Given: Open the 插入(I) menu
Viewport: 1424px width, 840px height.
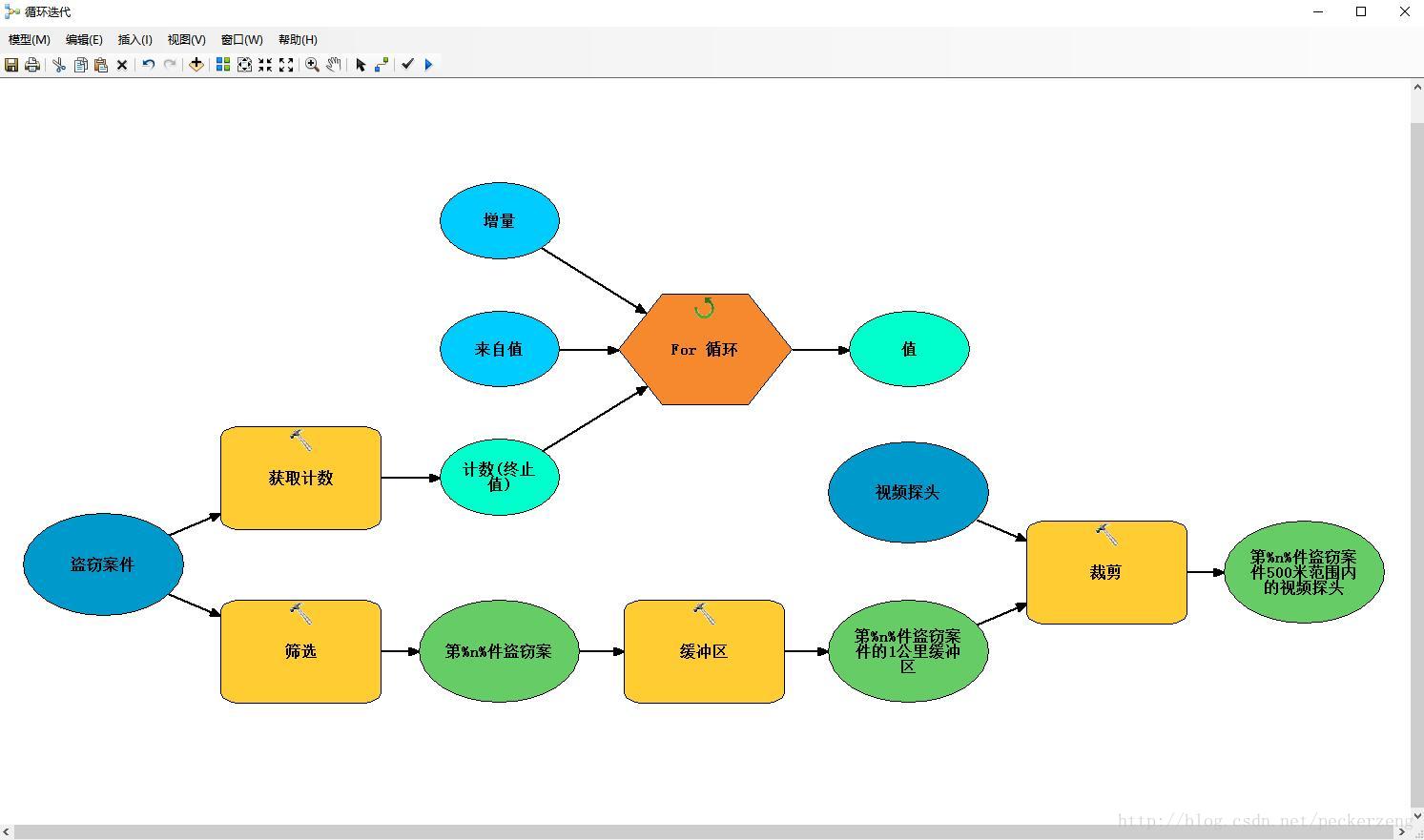Looking at the screenshot, I should point(135,40).
